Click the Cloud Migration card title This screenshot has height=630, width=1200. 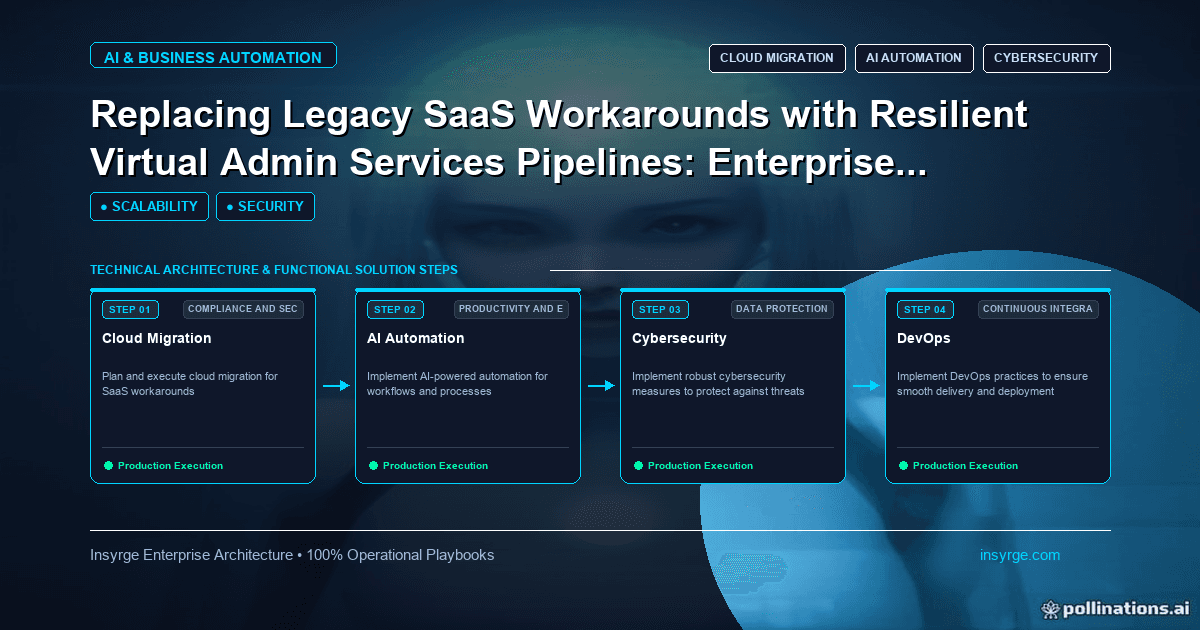click(156, 338)
